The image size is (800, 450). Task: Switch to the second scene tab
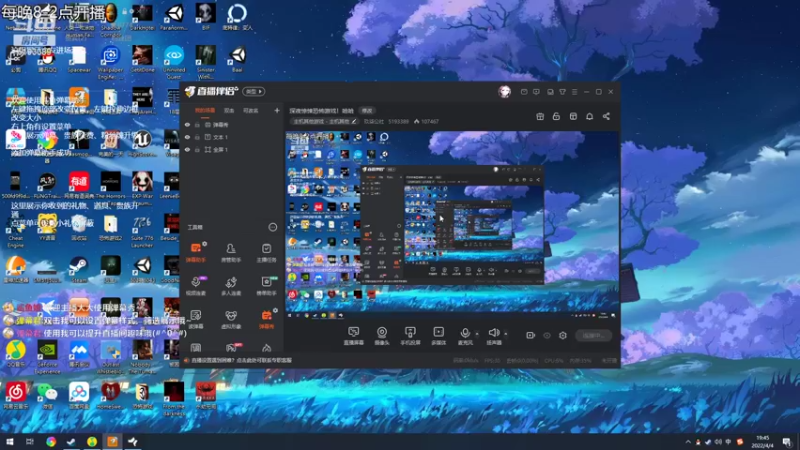click(229, 111)
